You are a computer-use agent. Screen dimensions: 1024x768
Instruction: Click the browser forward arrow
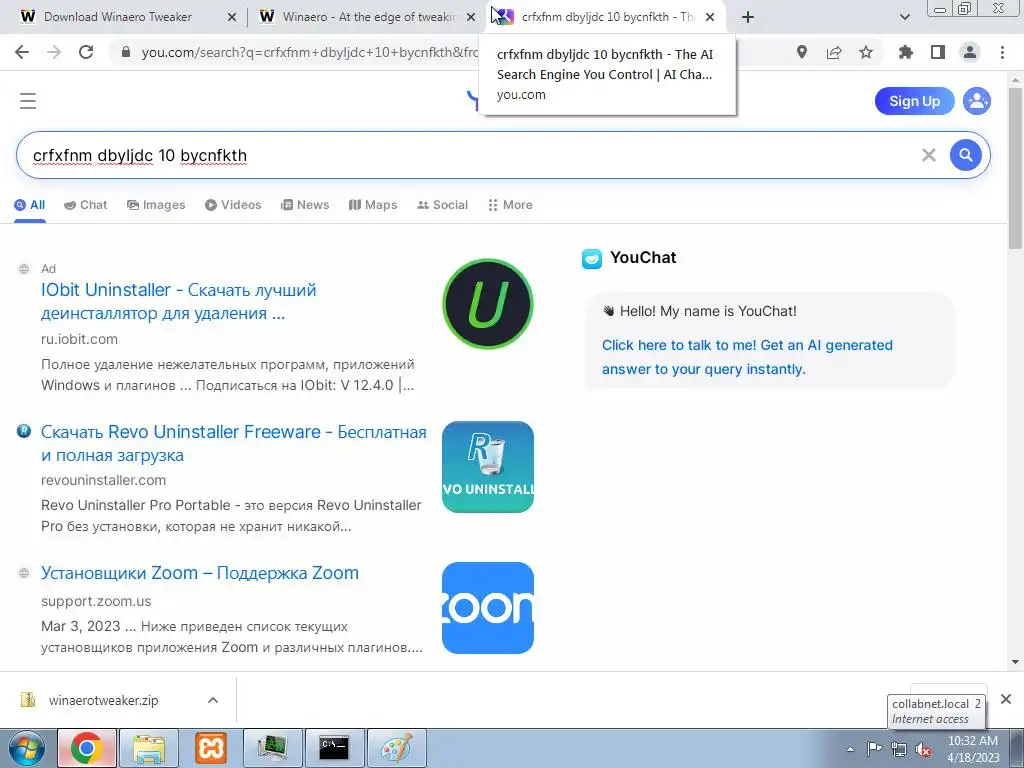pos(54,52)
